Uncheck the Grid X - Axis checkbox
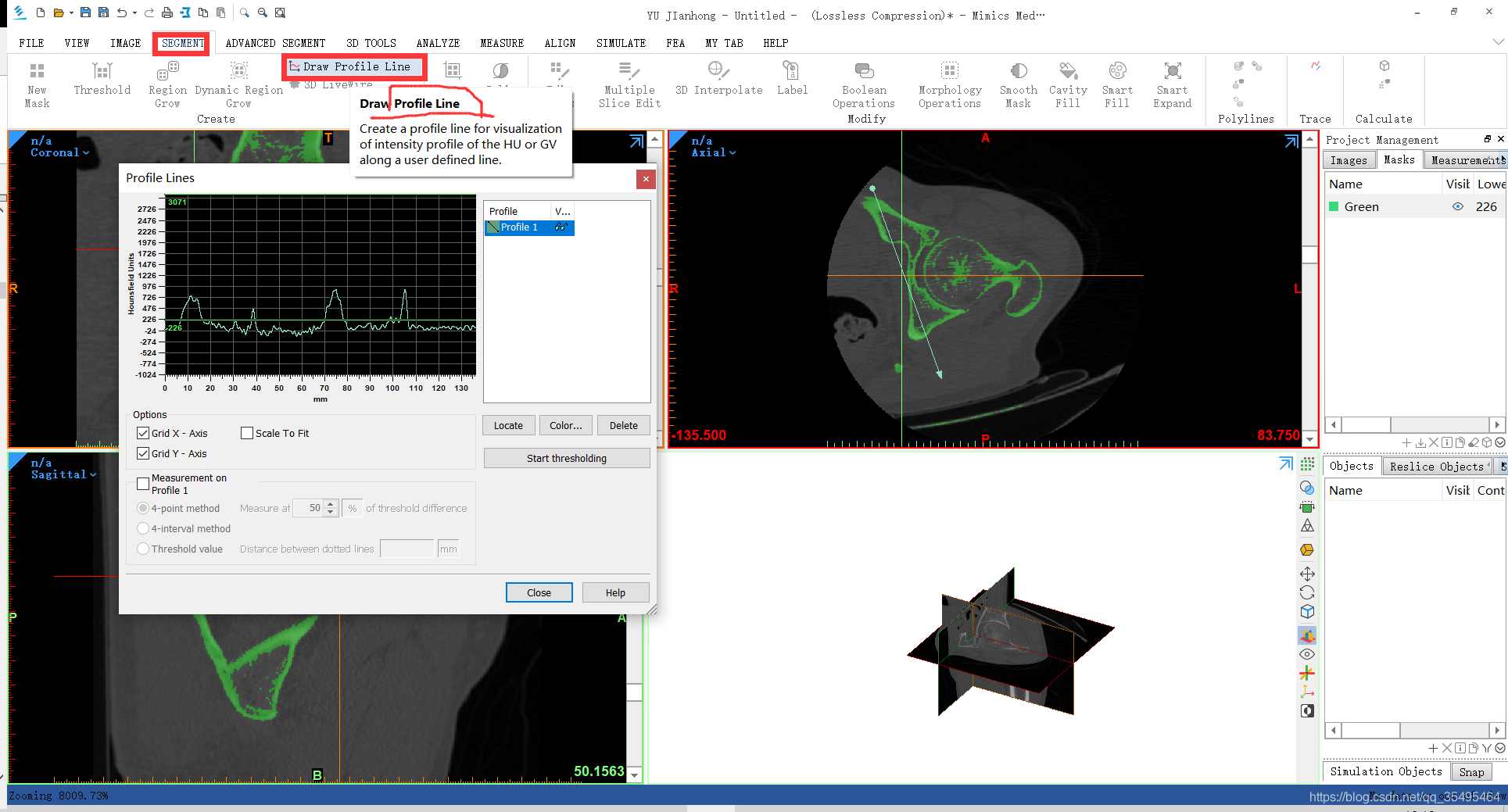 (x=143, y=433)
